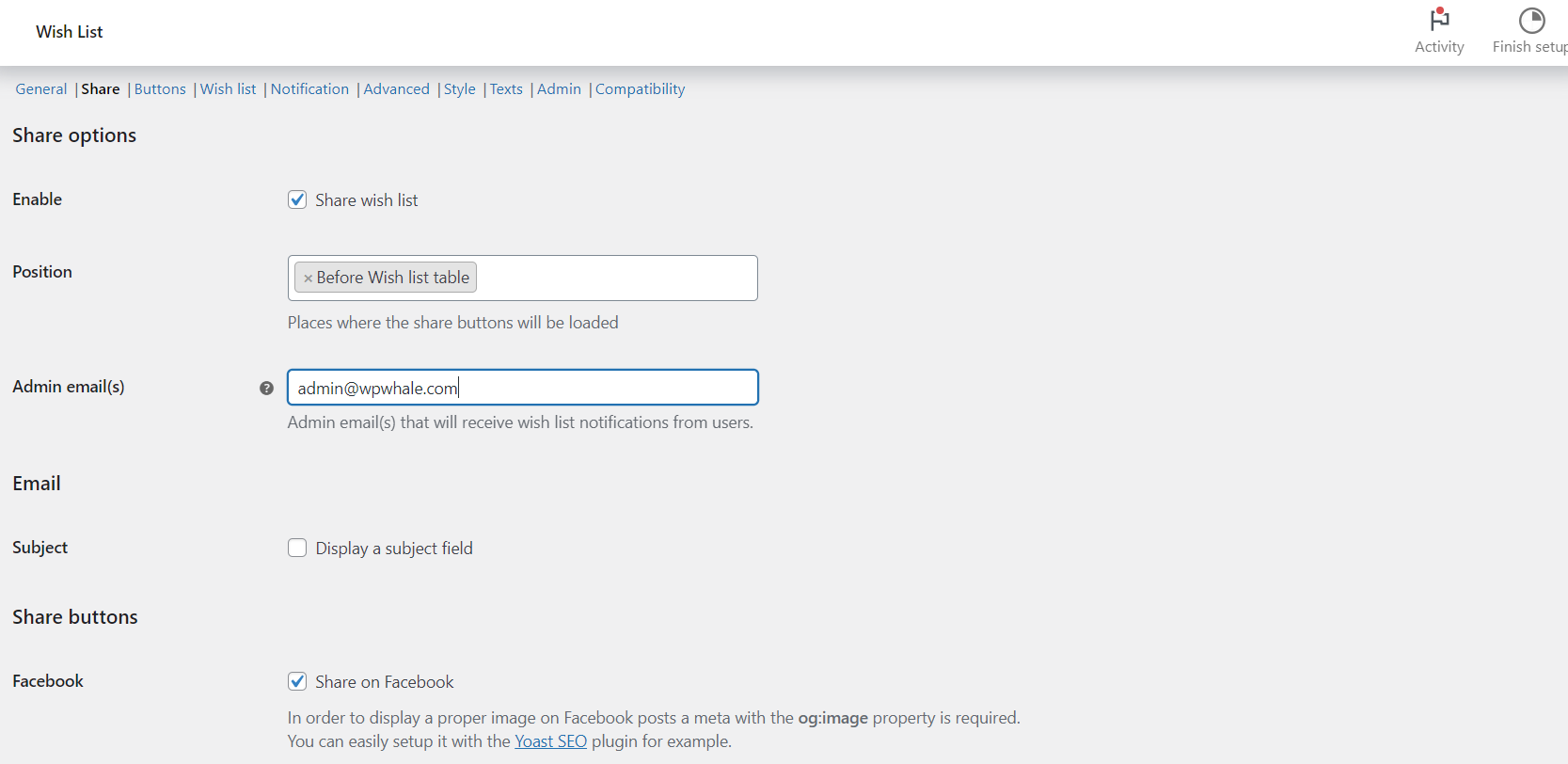The height and width of the screenshot is (764, 1568).
Task: Open the Style settings tab
Action: [x=459, y=88]
